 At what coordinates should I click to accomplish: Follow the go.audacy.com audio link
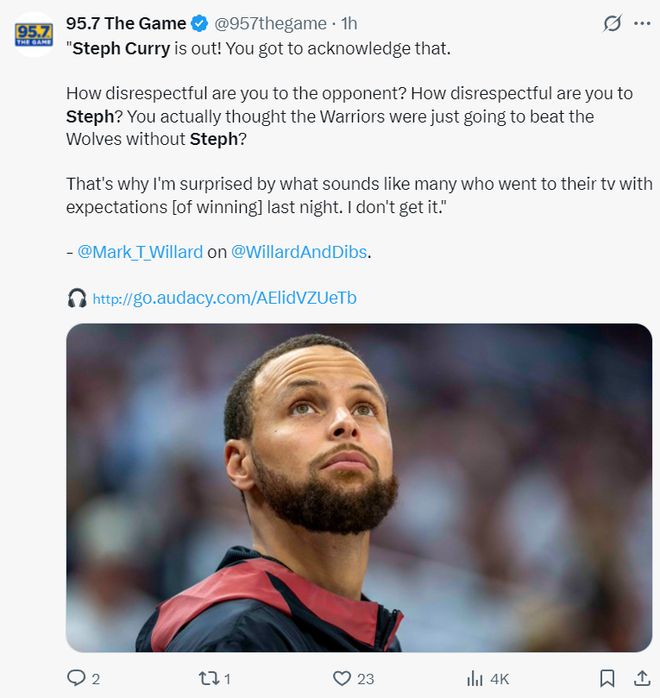pos(225,298)
